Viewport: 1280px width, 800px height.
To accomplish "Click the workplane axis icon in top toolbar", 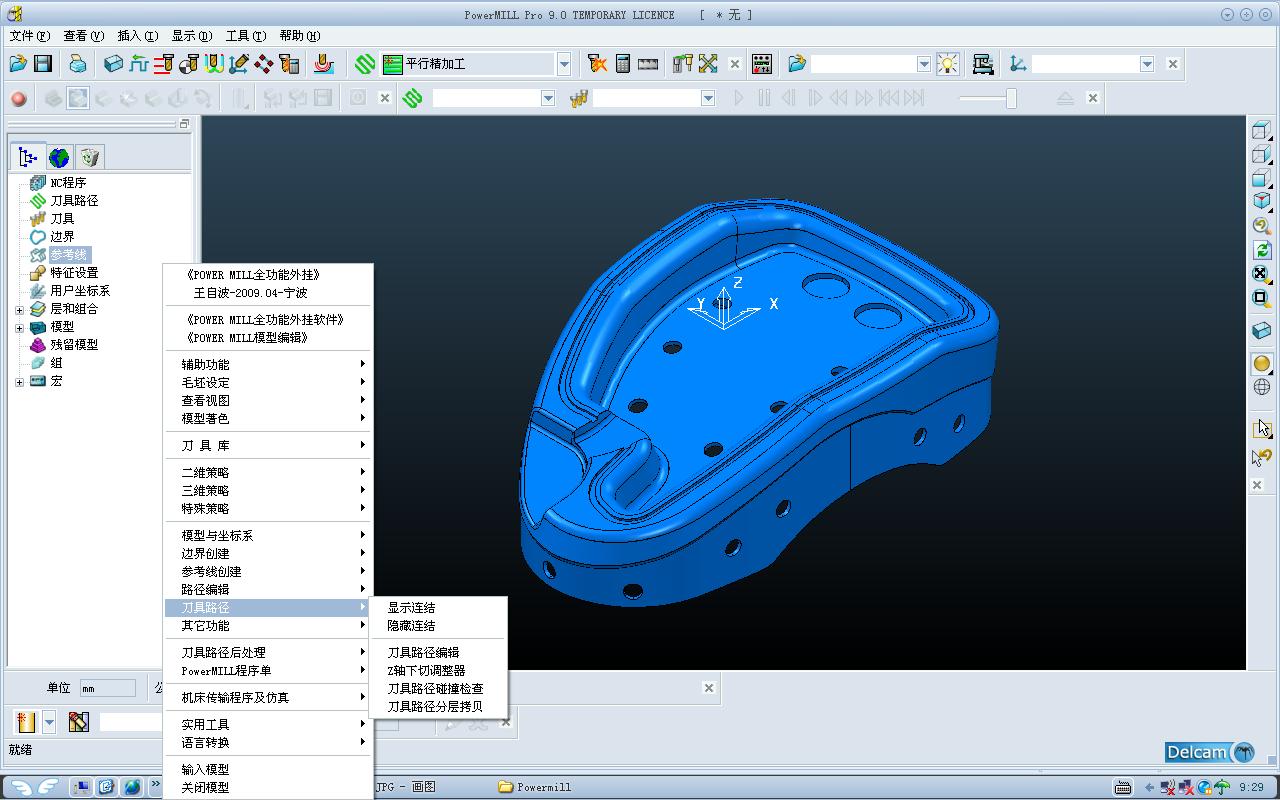I will pos(1018,64).
